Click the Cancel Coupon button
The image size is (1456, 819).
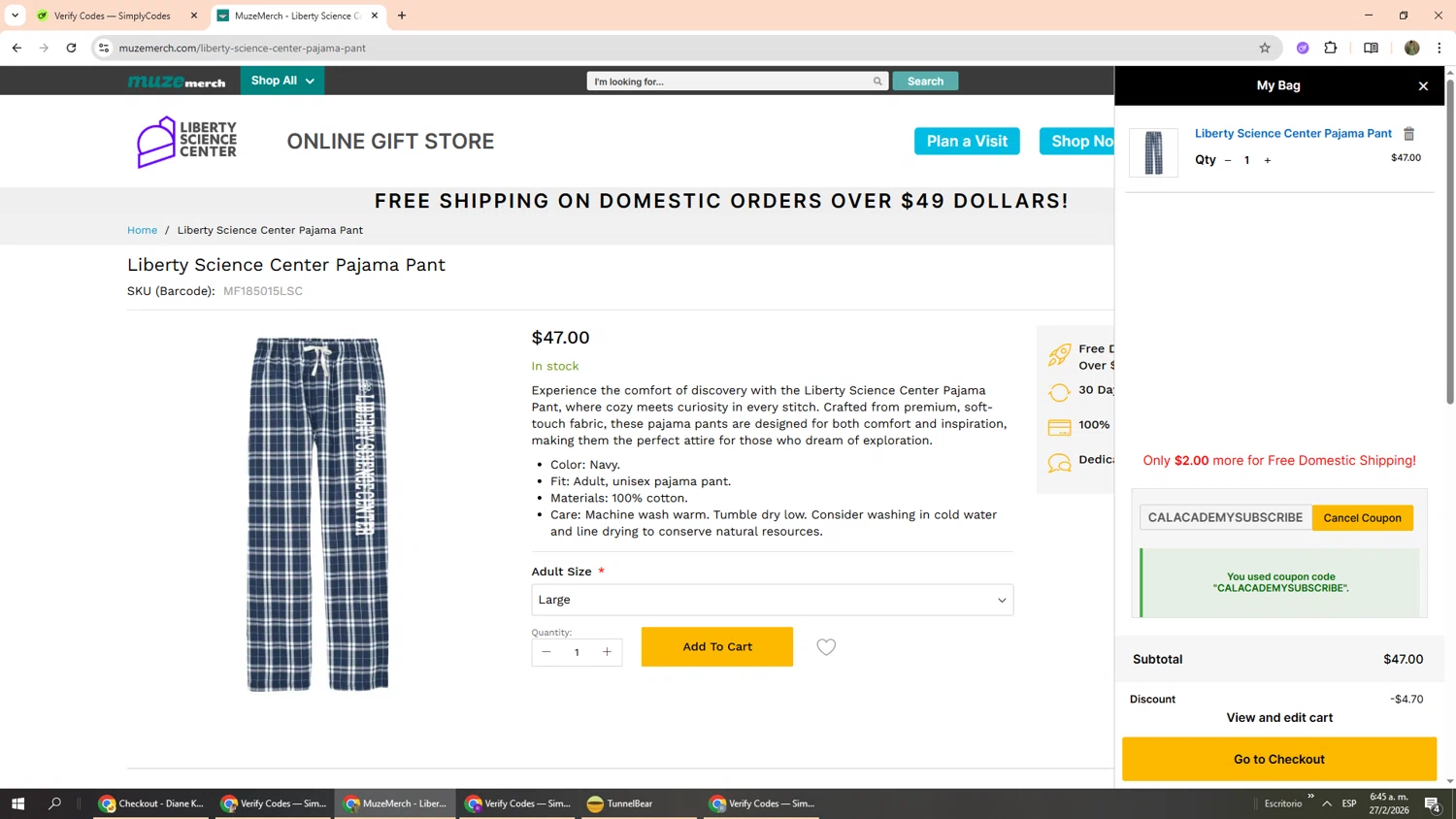[x=1362, y=518]
